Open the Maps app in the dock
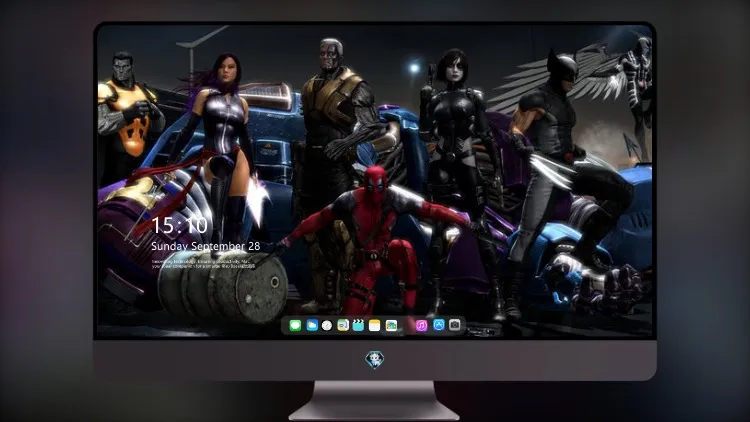Viewport: 750px width, 422px height. click(x=343, y=325)
